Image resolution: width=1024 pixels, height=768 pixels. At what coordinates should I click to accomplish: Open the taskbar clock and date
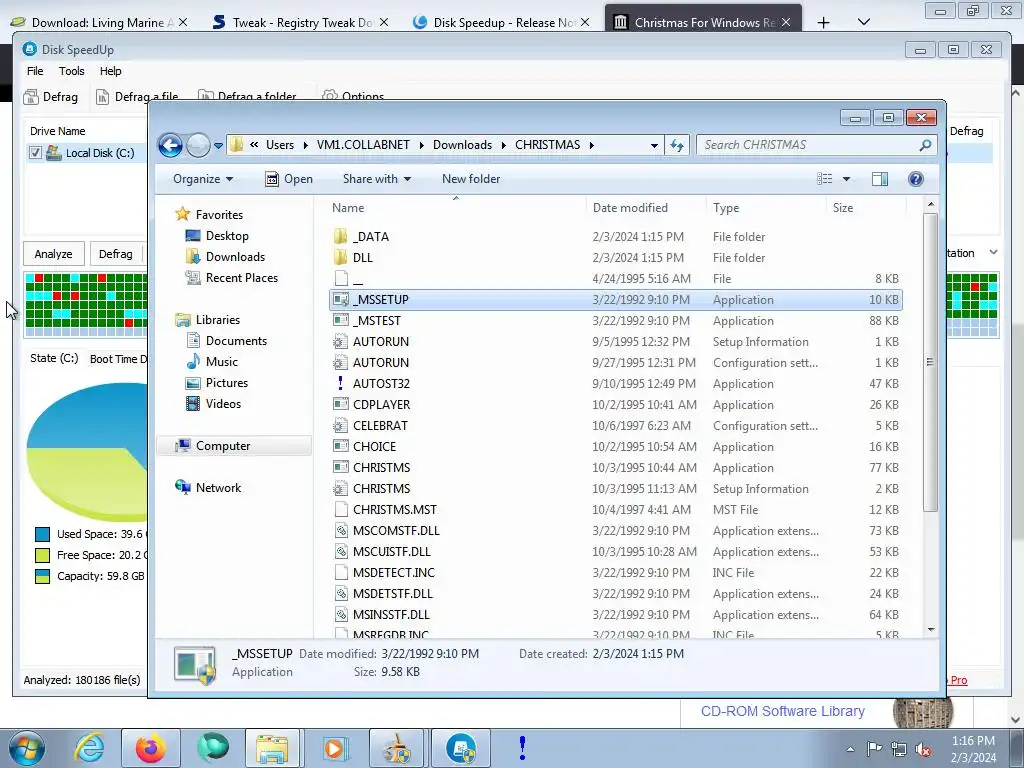point(973,749)
